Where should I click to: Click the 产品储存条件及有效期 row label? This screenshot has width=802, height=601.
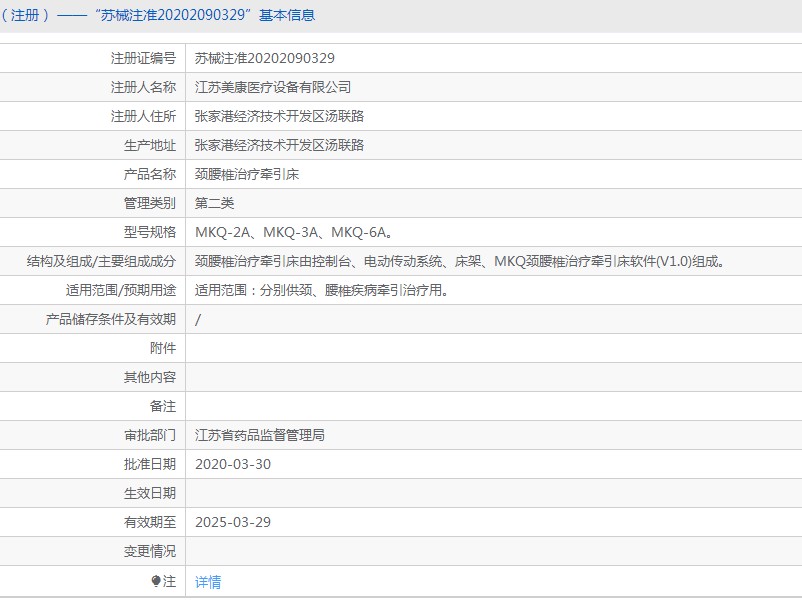click(111, 319)
